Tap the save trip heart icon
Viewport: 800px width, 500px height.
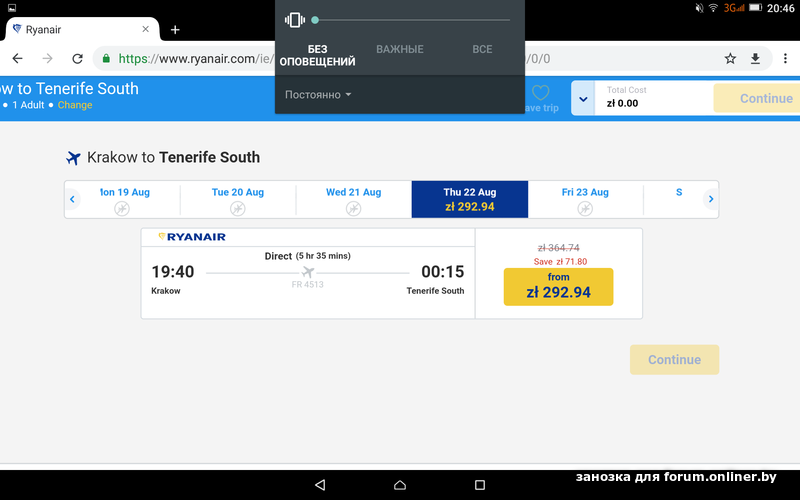541,92
